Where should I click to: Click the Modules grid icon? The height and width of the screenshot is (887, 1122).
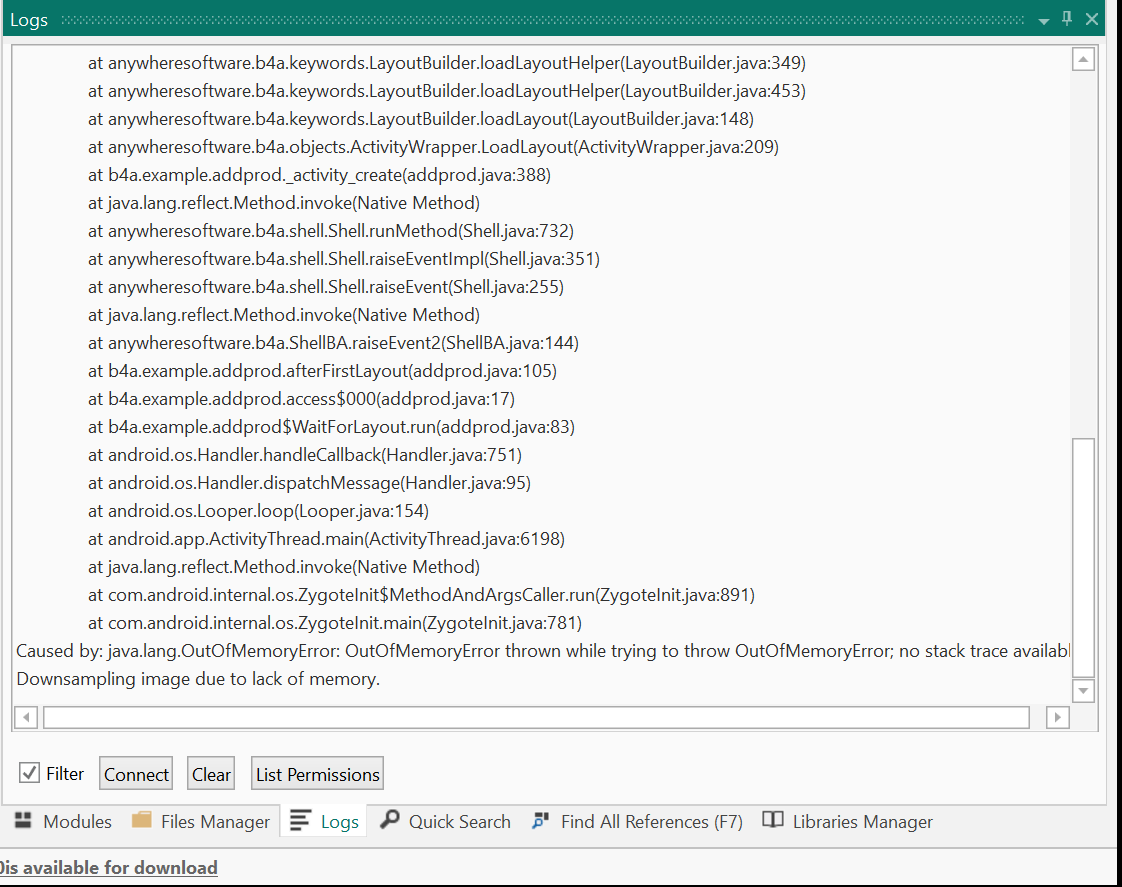24,820
